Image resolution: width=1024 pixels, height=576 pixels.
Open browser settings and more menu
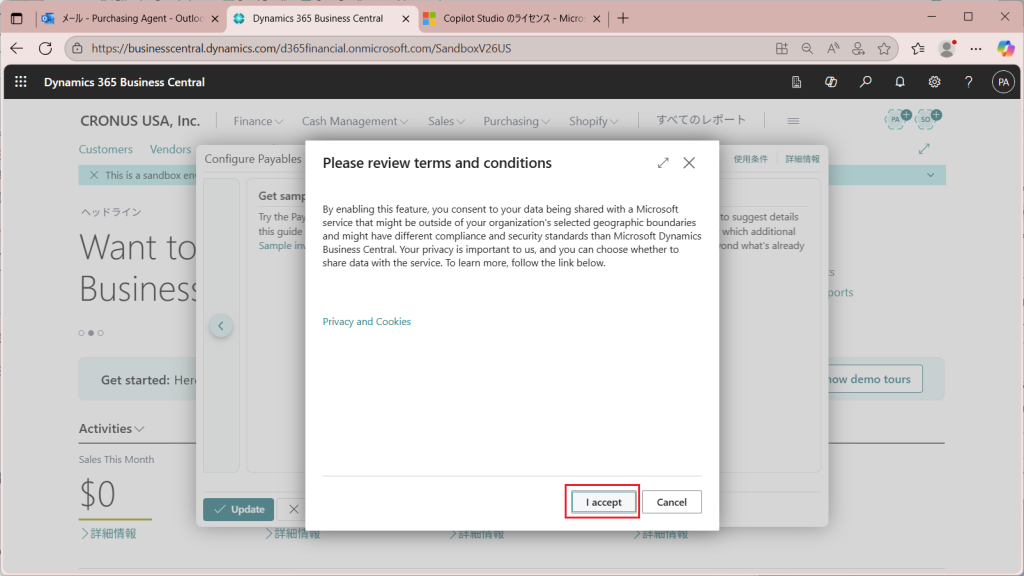[x=976, y=48]
